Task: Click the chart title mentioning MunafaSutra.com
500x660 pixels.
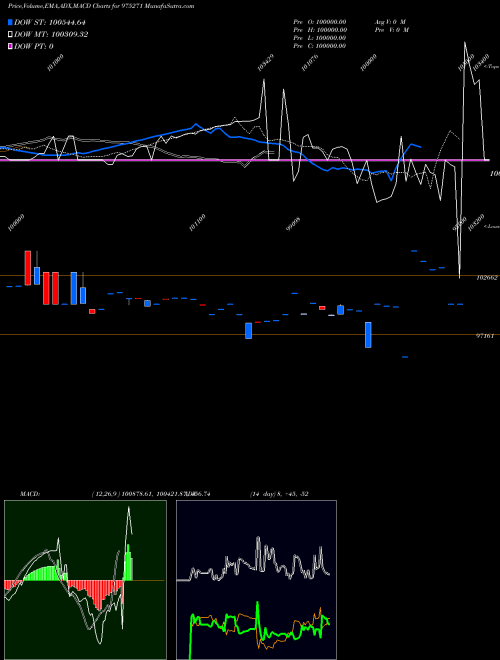Action: point(101,6)
